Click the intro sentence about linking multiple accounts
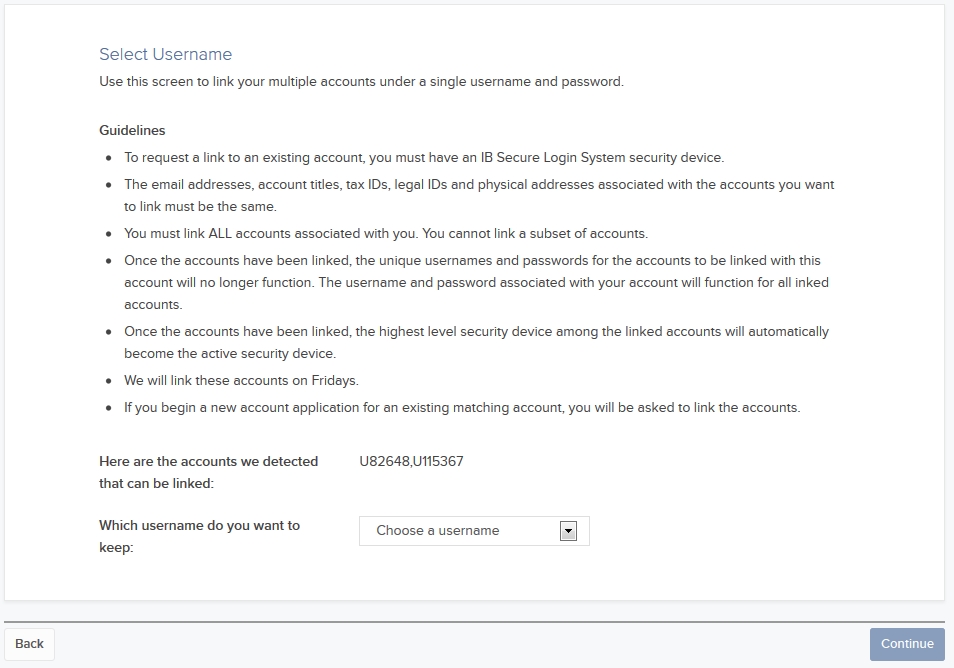 (361, 82)
